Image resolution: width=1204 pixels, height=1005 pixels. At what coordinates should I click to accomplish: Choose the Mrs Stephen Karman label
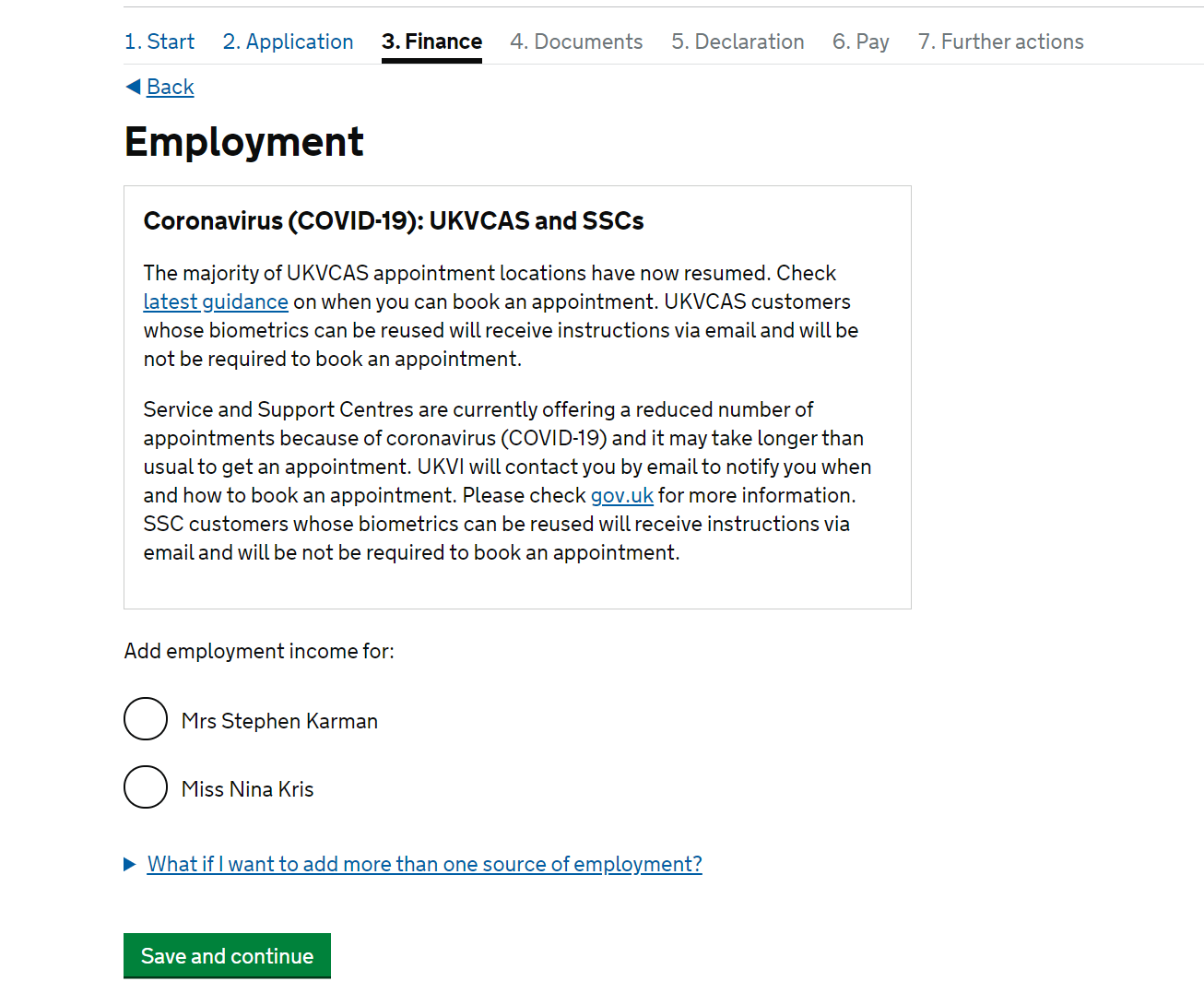pos(279,721)
